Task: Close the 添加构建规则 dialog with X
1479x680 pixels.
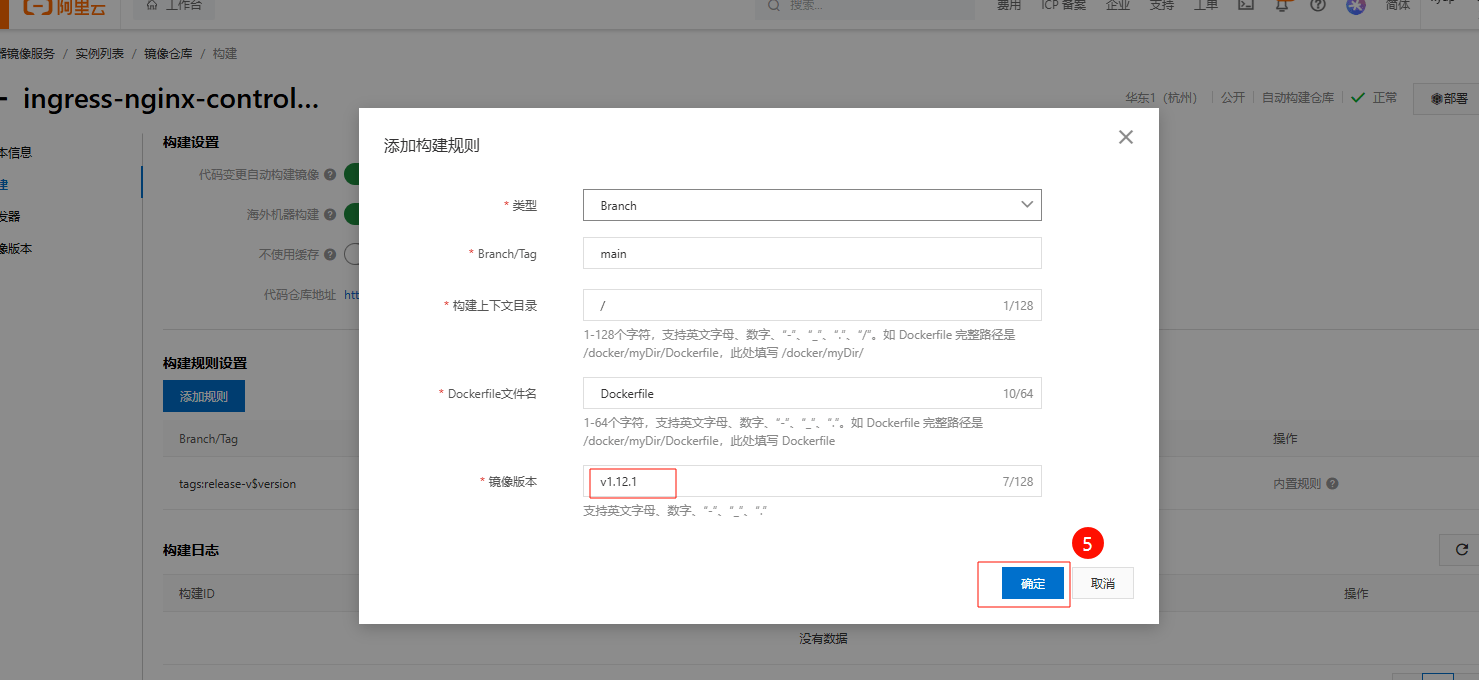Action: 1125,137
